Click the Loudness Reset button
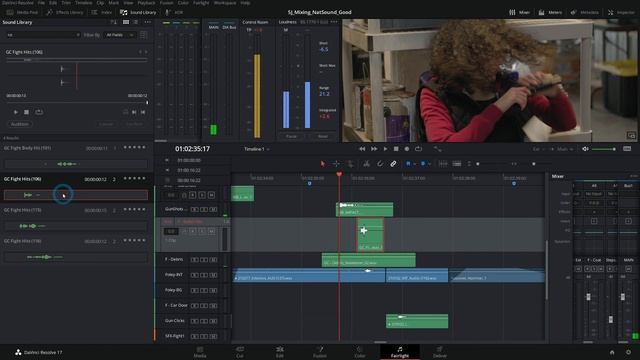This screenshot has height=360, width=640. click(323, 136)
